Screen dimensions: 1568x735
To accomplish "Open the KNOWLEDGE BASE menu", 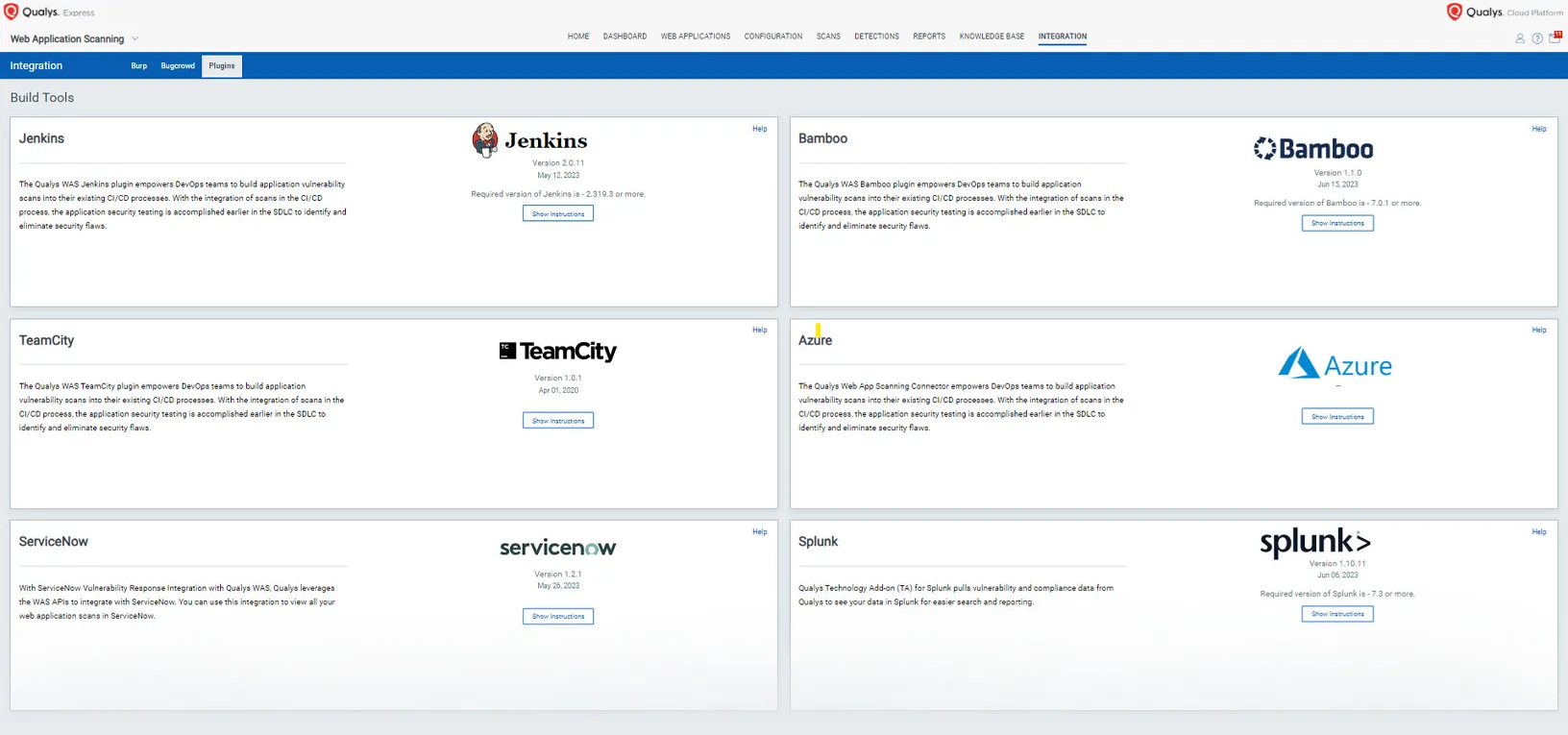I will click(x=992, y=37).
